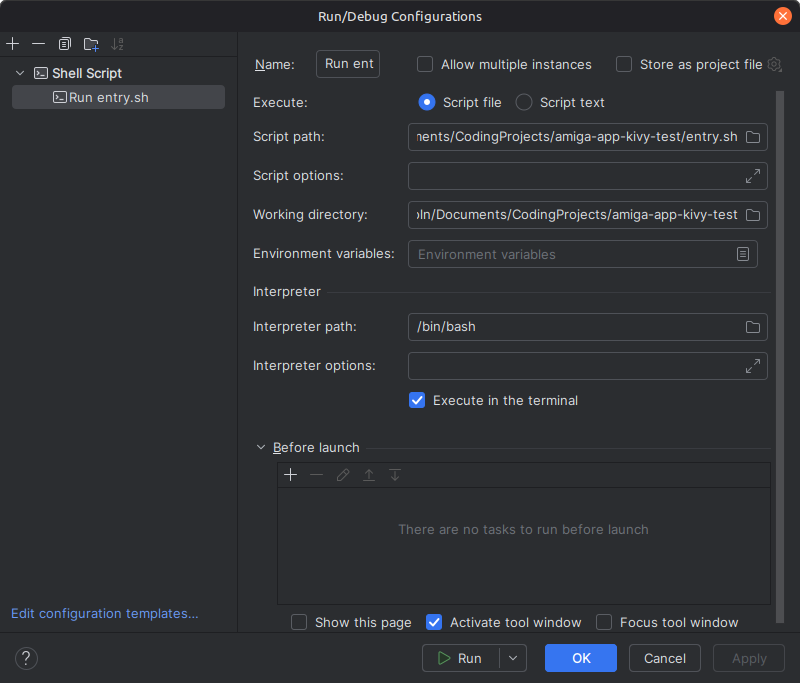Click the Sort configurations alphabetically icon
This screenshot has height=683, width=800.
pyautogui.click(x=118, y=44)
